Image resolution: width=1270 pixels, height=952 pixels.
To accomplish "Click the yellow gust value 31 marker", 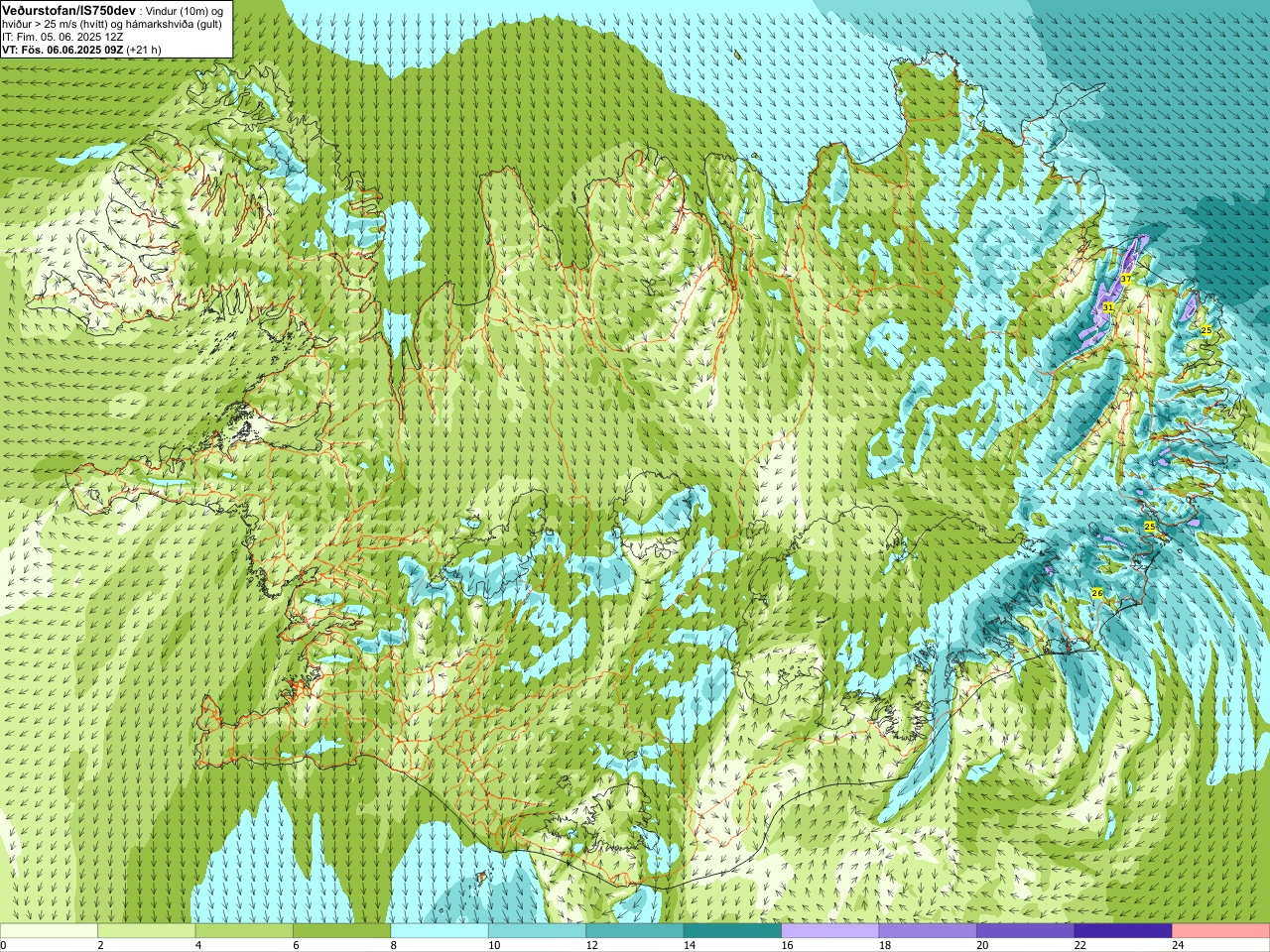I will pyautogui.click(x=1107, y=308).
